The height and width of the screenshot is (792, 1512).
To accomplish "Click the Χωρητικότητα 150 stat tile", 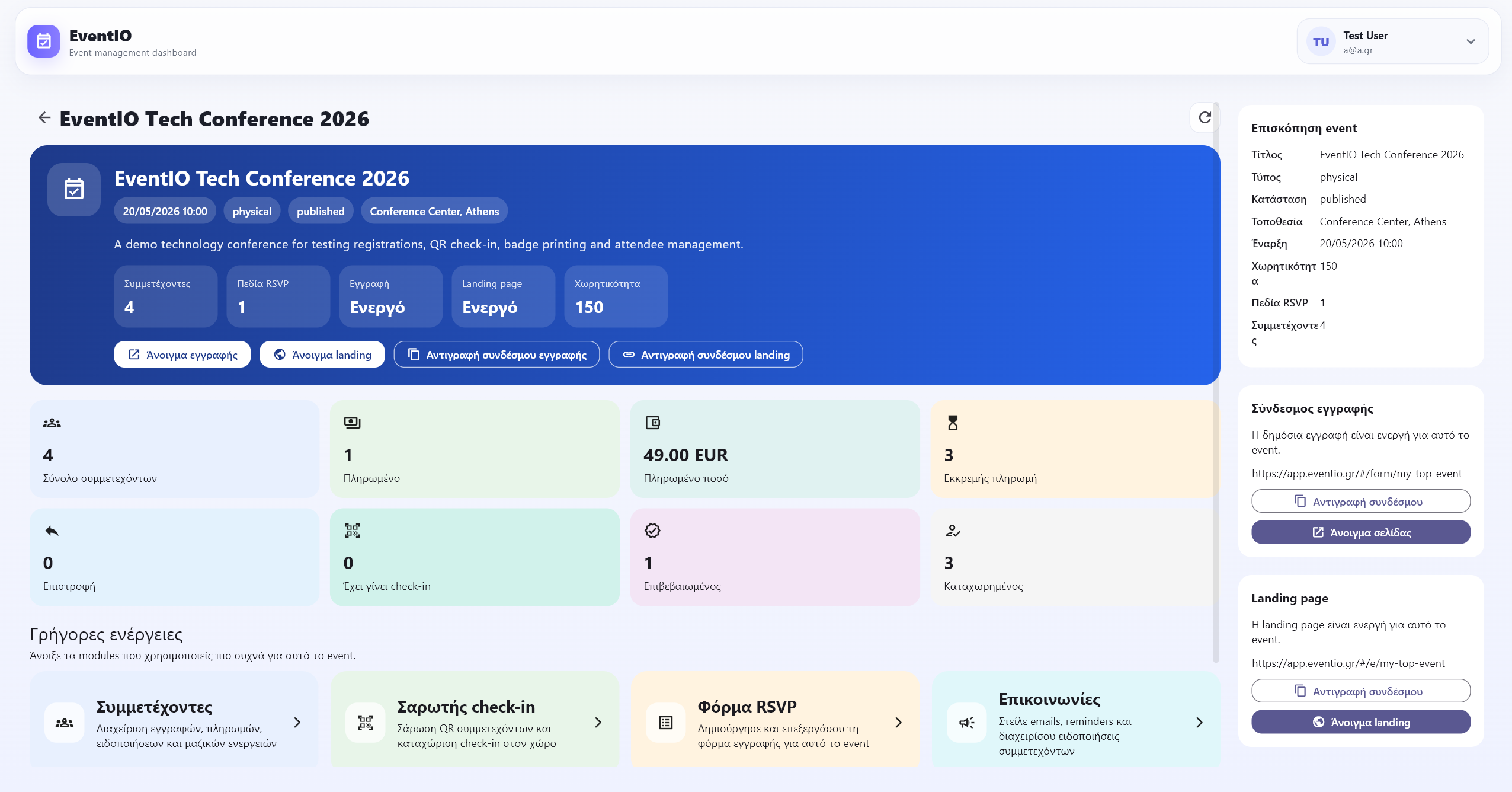I will point(616,296).
